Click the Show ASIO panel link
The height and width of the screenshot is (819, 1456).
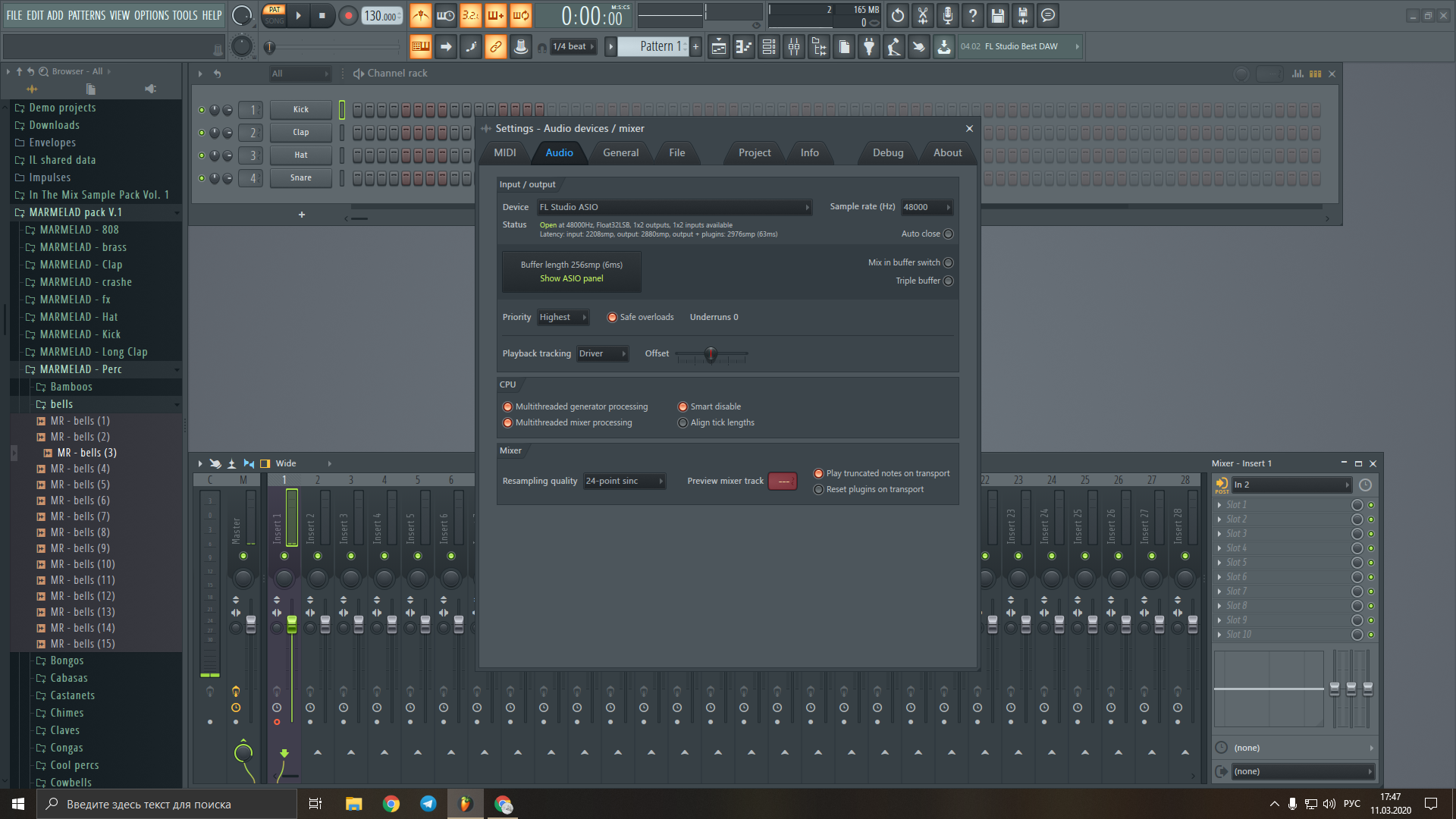pos(571,278)
